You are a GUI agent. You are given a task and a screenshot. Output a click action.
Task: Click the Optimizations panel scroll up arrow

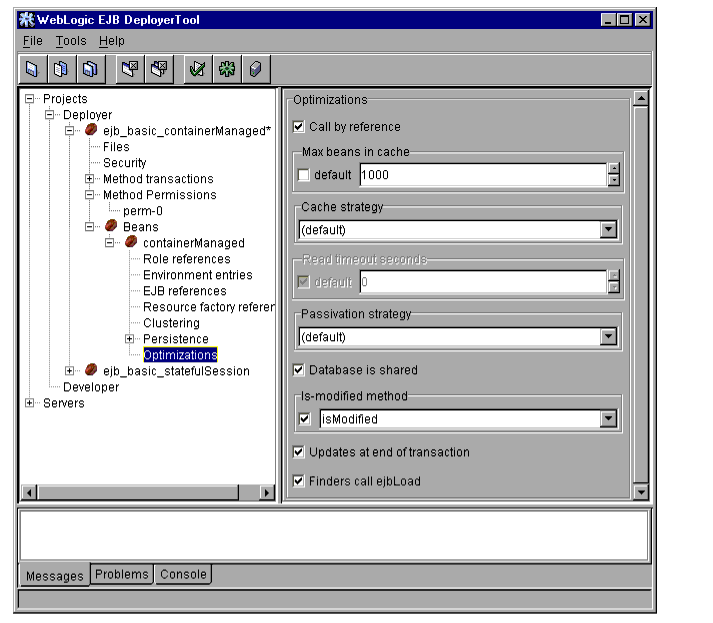click(x=641, y=98)
